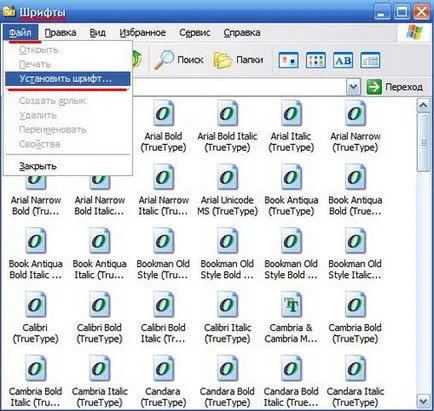434x411 pixels.
Task: Open the Сервис menu
Action: 195,33
